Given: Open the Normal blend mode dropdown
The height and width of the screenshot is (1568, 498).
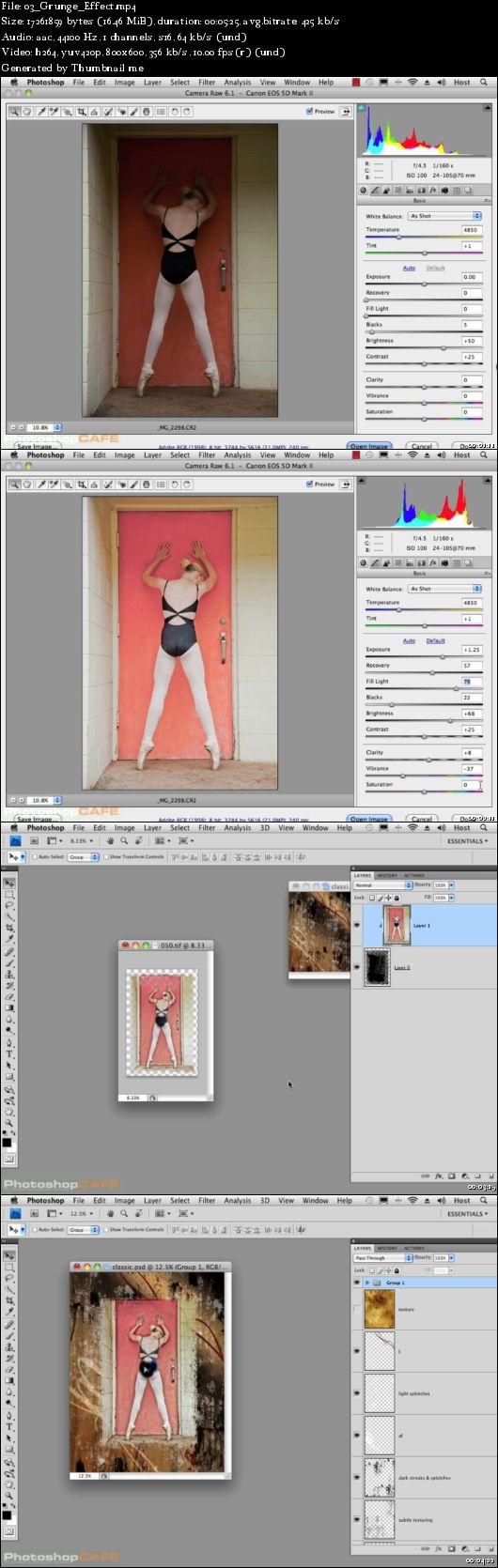Looking at the screenshot, I should coord(381,884).
